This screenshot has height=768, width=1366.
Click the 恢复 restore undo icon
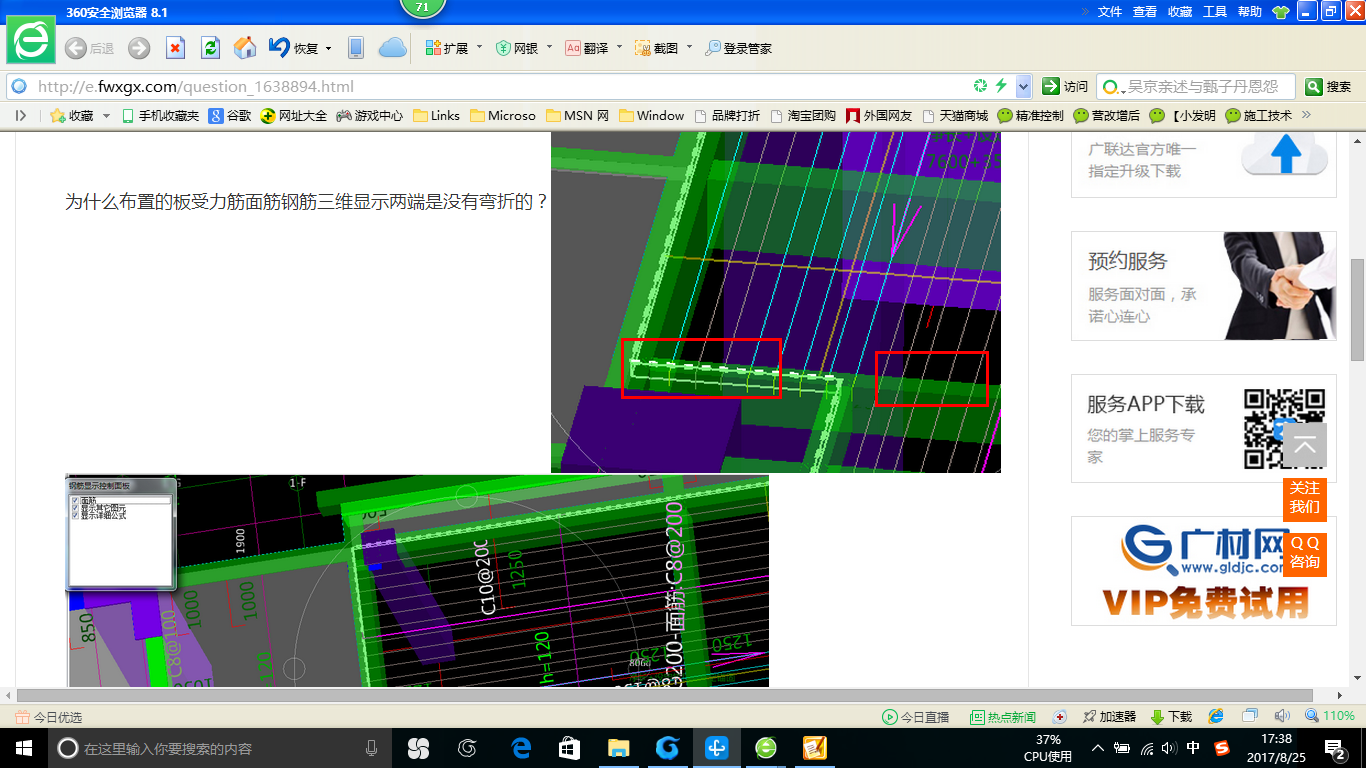(x=279, y=48)
